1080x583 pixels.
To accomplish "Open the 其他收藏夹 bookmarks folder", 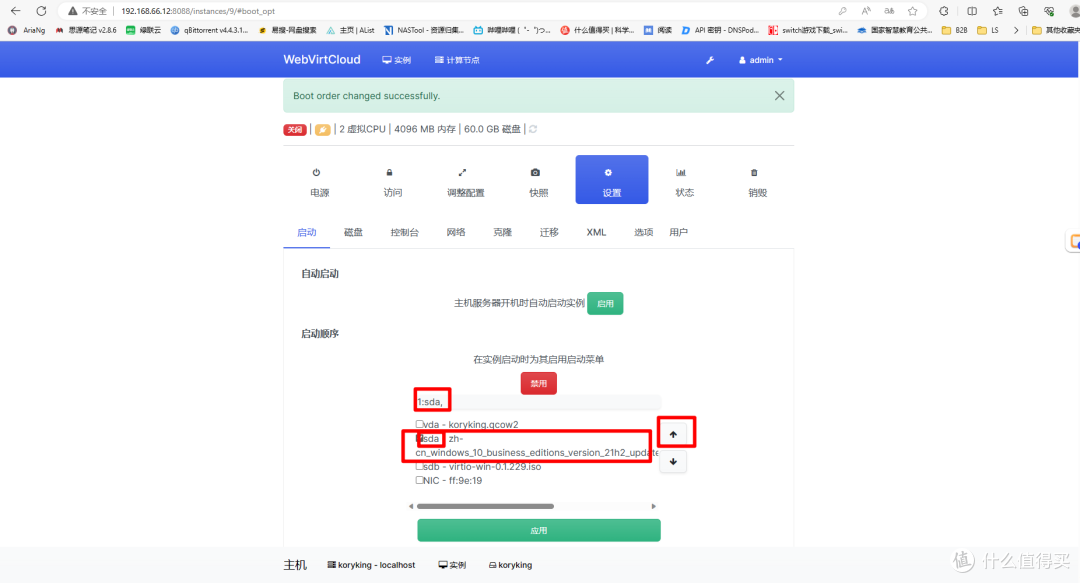I will (x=1056, y=30).
